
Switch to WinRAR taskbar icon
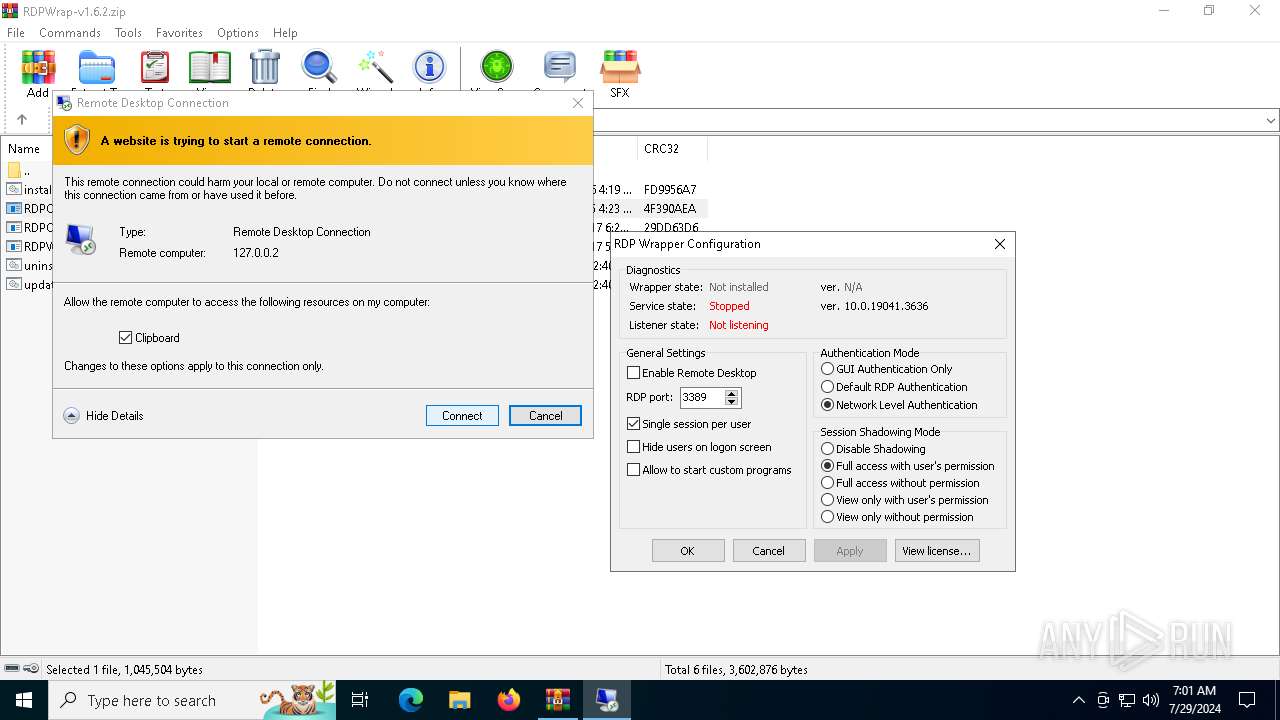557,700
